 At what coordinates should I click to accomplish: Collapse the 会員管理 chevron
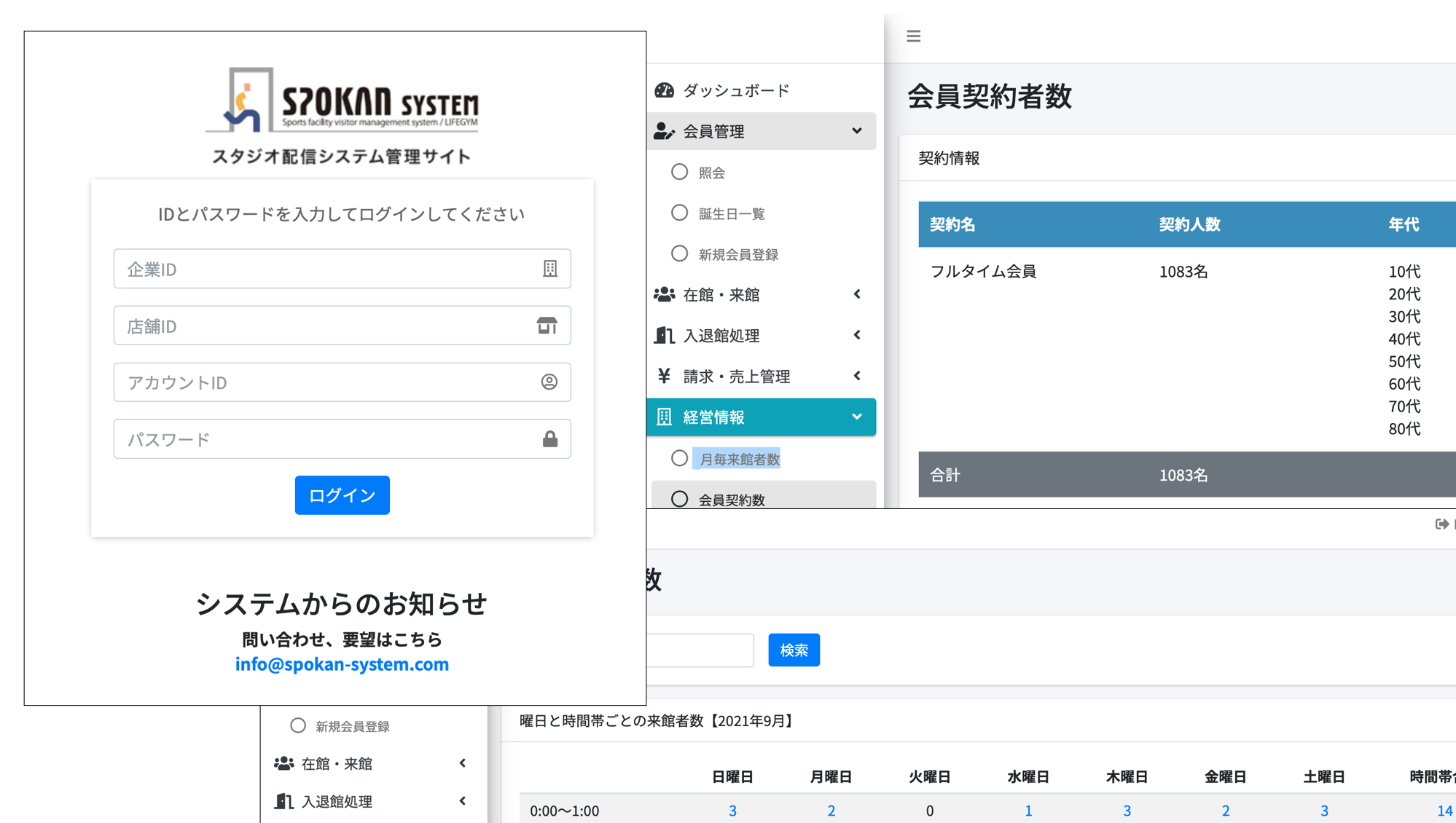click(x=857, y=131)
